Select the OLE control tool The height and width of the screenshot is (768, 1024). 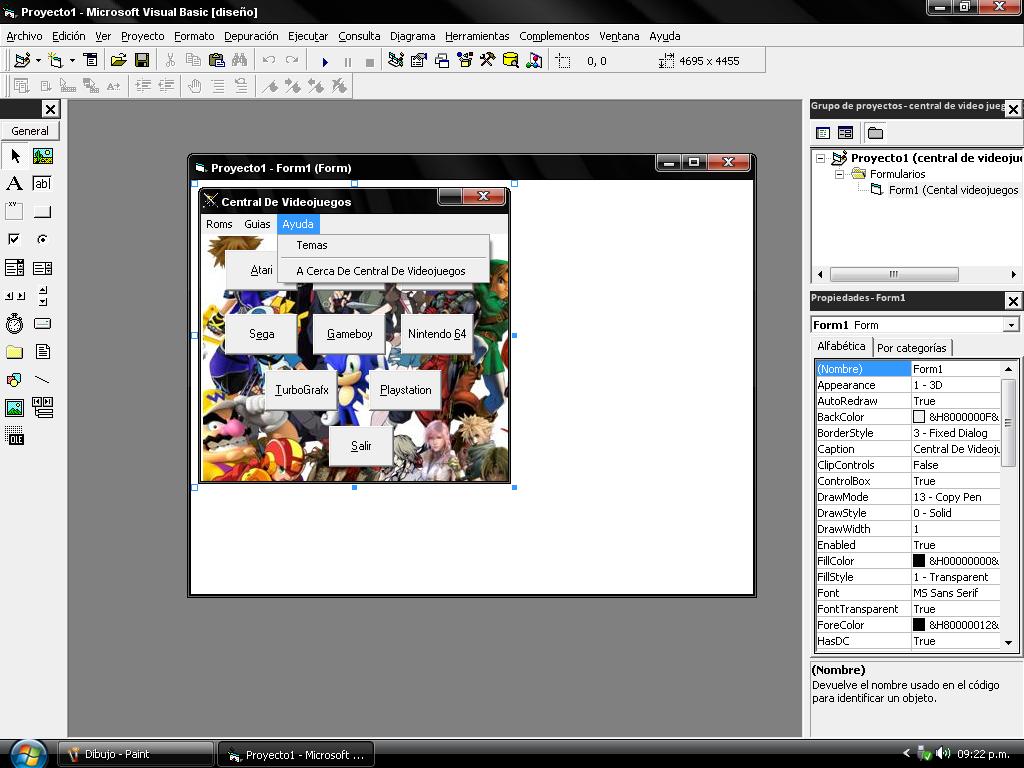point(14,436)
